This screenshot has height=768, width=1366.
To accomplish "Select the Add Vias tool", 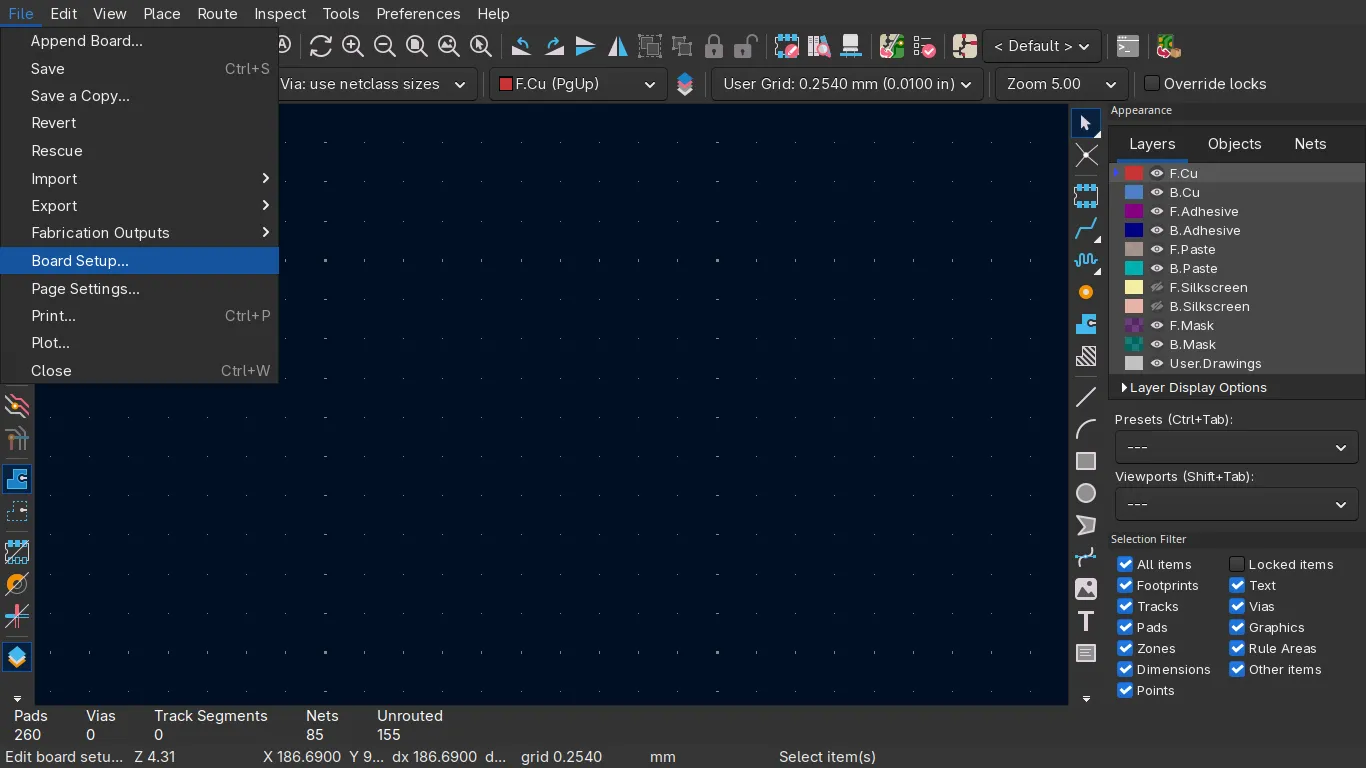I will click(1086, 292).
